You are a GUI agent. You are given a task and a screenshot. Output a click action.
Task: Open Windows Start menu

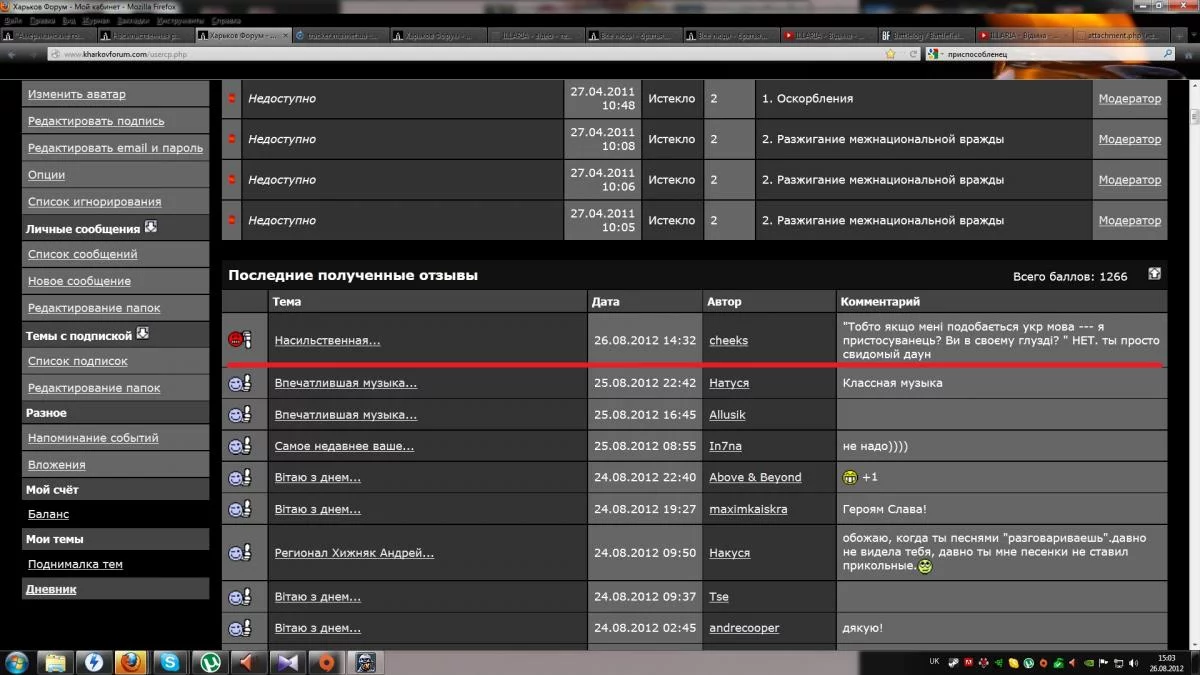17,662
